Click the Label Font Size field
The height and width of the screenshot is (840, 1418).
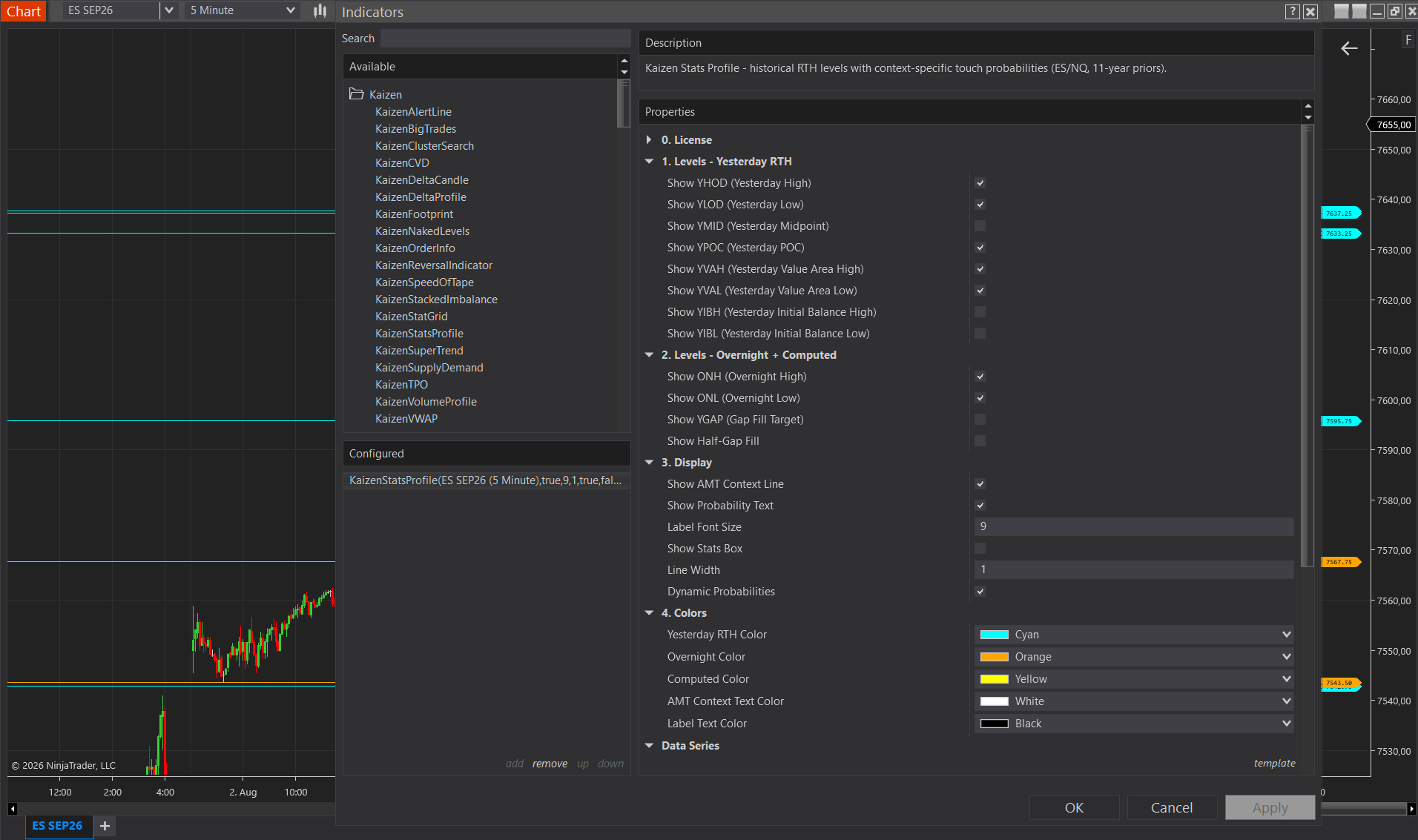click(1134, 527)
